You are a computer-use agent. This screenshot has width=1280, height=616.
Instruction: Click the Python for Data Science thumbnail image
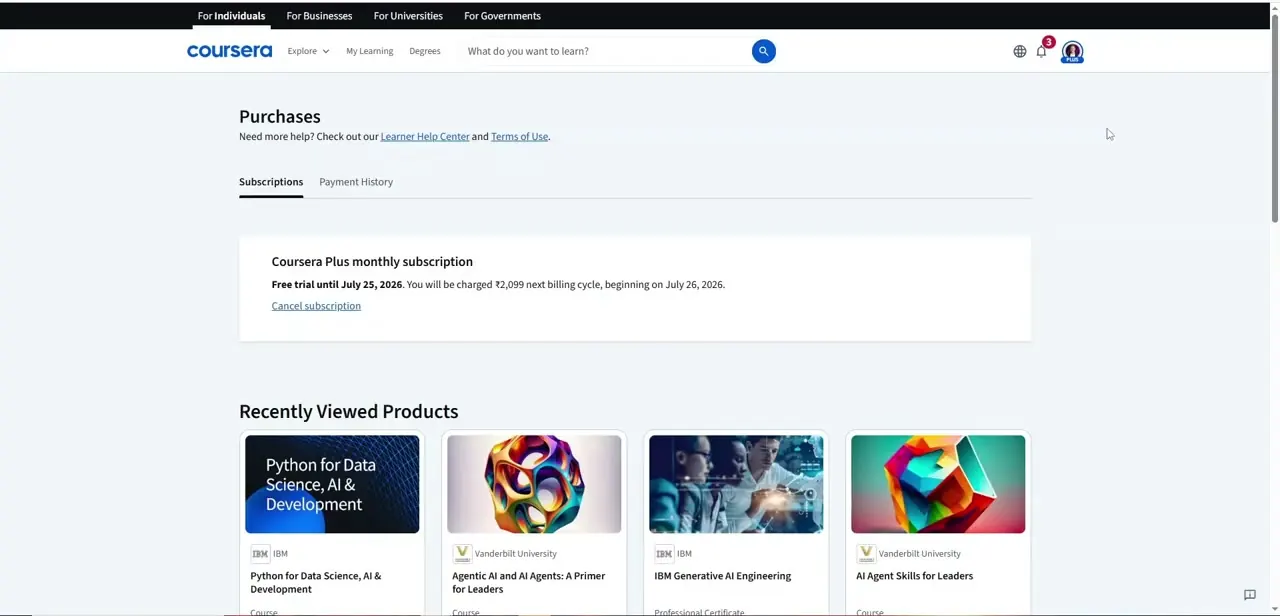(x=332, y=484)
